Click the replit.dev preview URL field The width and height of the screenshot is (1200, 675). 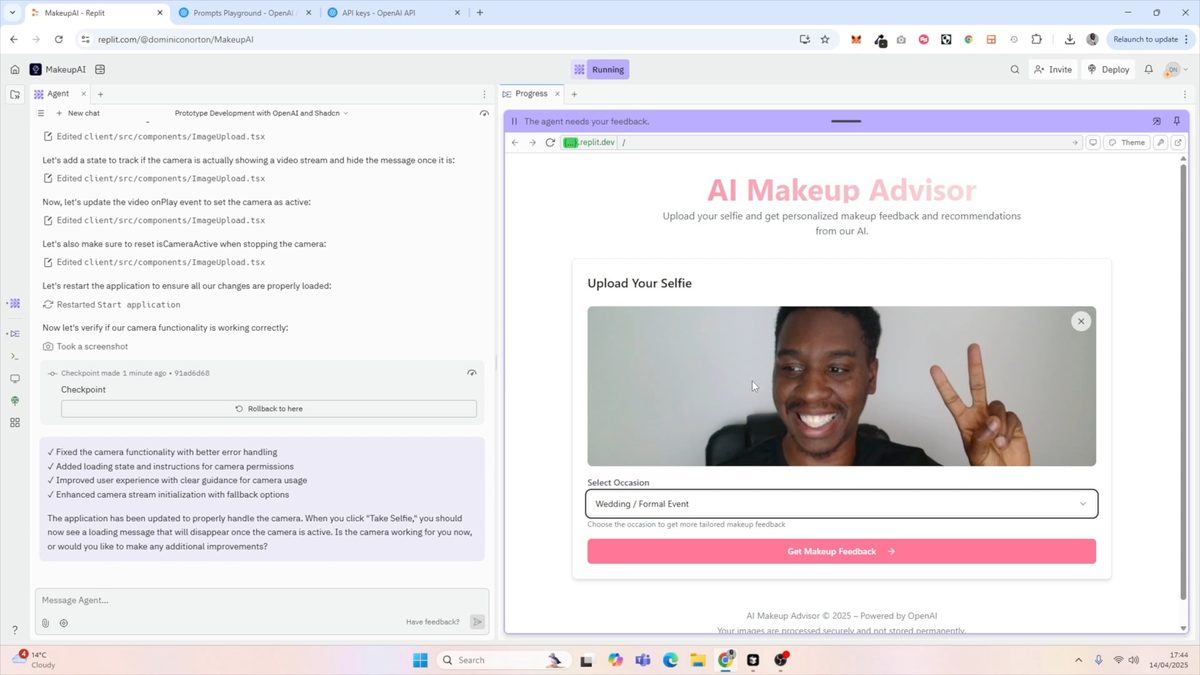(x=820, y=142)
